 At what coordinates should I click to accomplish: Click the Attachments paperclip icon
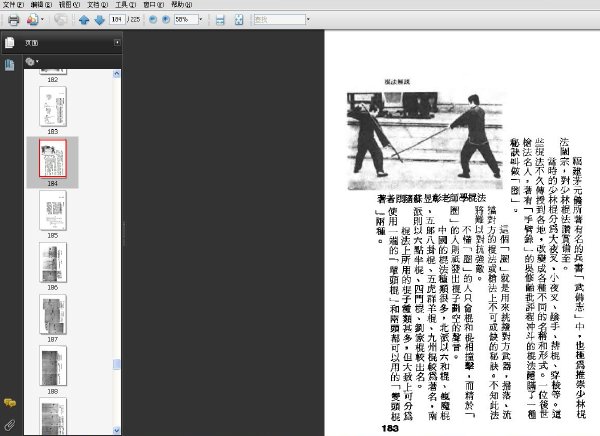tap(10, 425)
